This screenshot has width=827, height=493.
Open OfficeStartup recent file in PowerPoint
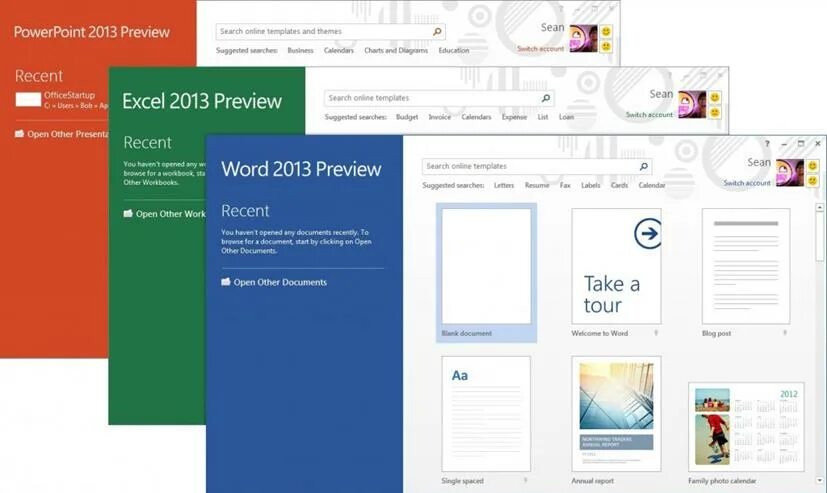click(62, 100)
